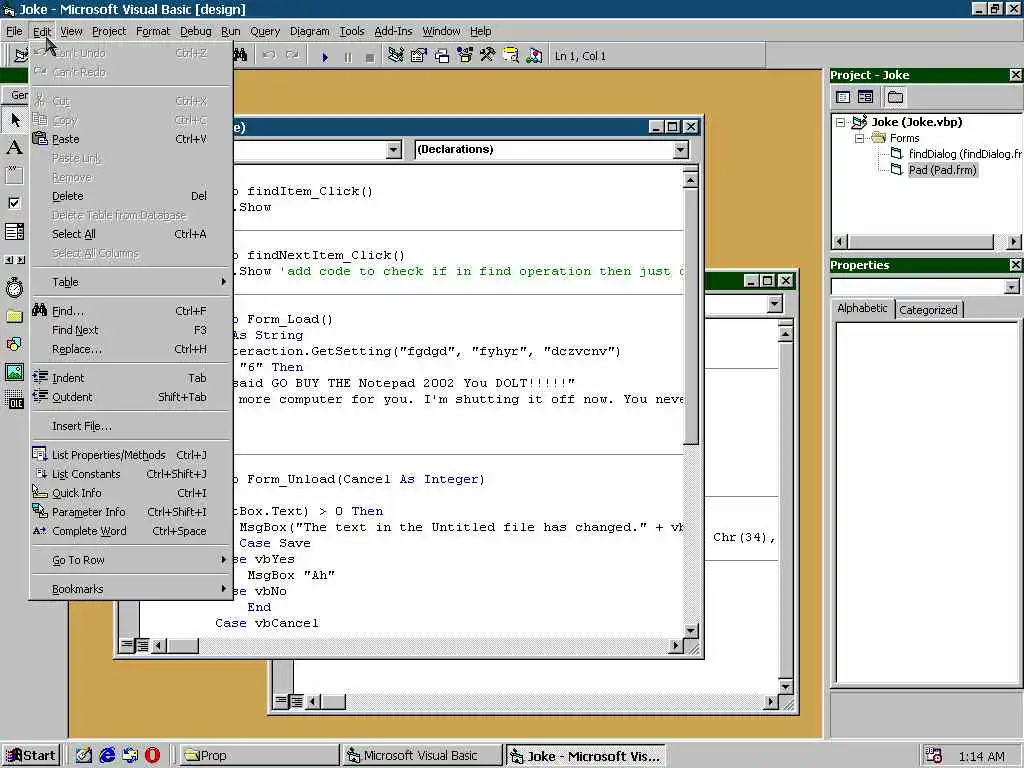Viewport: 1024px width, 768px height.
Task: Choose Indent from the Edit menu
Action: [131, 377]
